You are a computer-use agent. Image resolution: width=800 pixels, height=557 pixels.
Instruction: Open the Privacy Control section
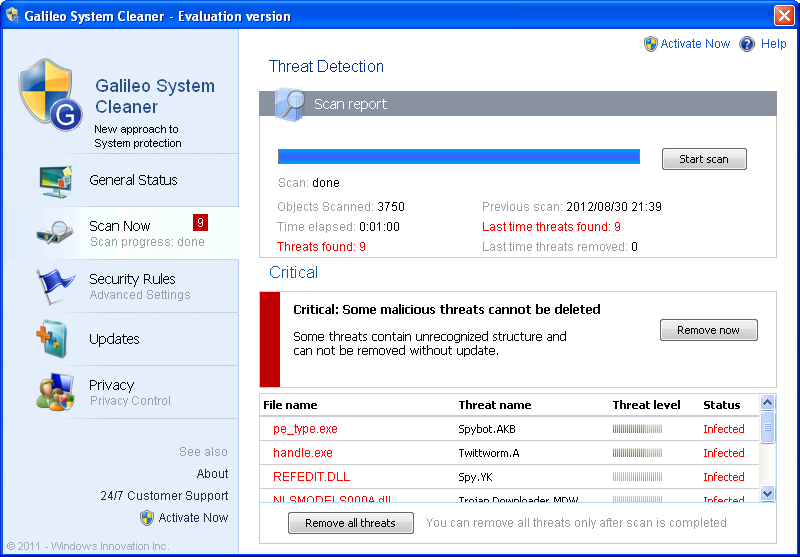[121, 392]
